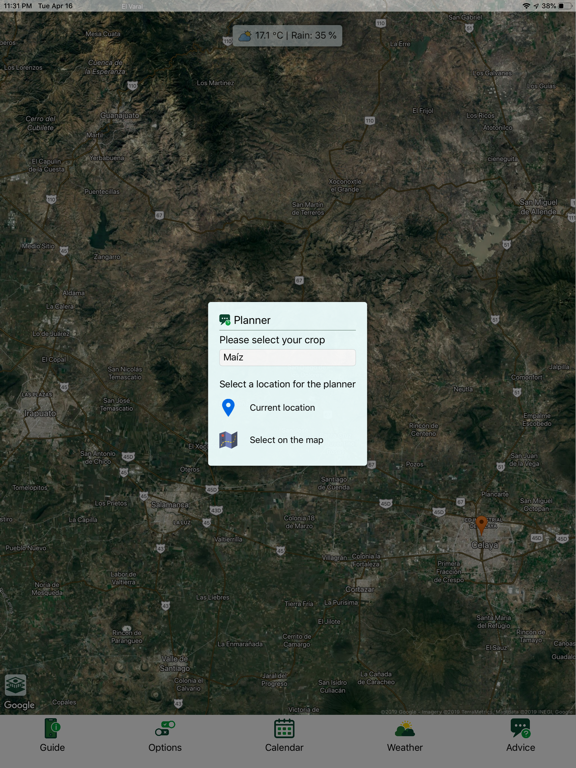Image resolution: width=576 pixels, height=768 pixels.
Task: Tap the Wi-Fi icon in status bar
Action: point(526,6)
